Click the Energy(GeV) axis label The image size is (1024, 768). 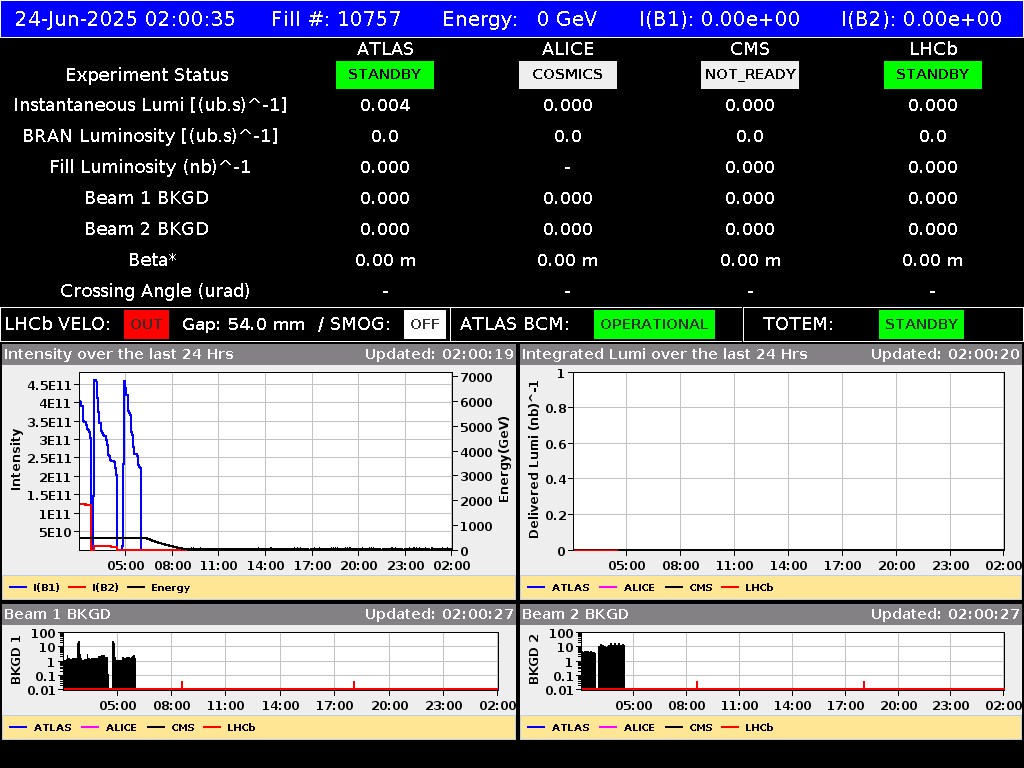tap(504, 460)
